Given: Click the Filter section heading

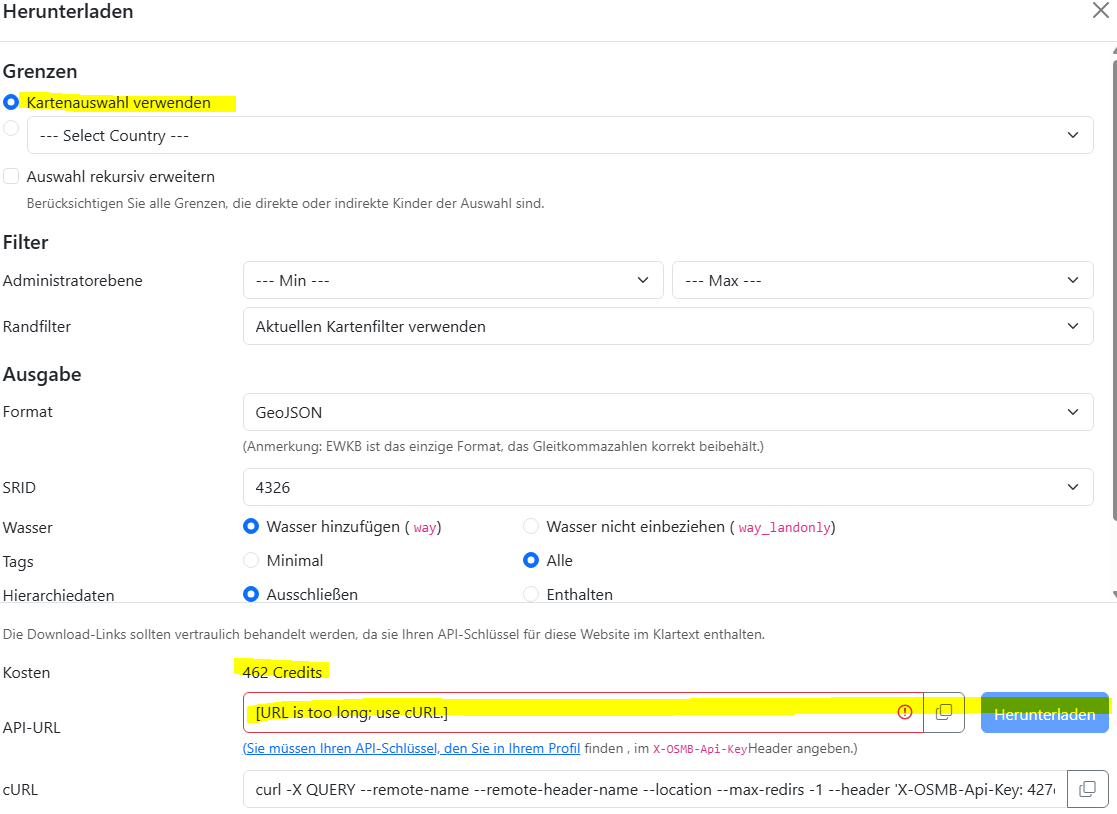Looking at the screenshot, I should coord(26,242).
